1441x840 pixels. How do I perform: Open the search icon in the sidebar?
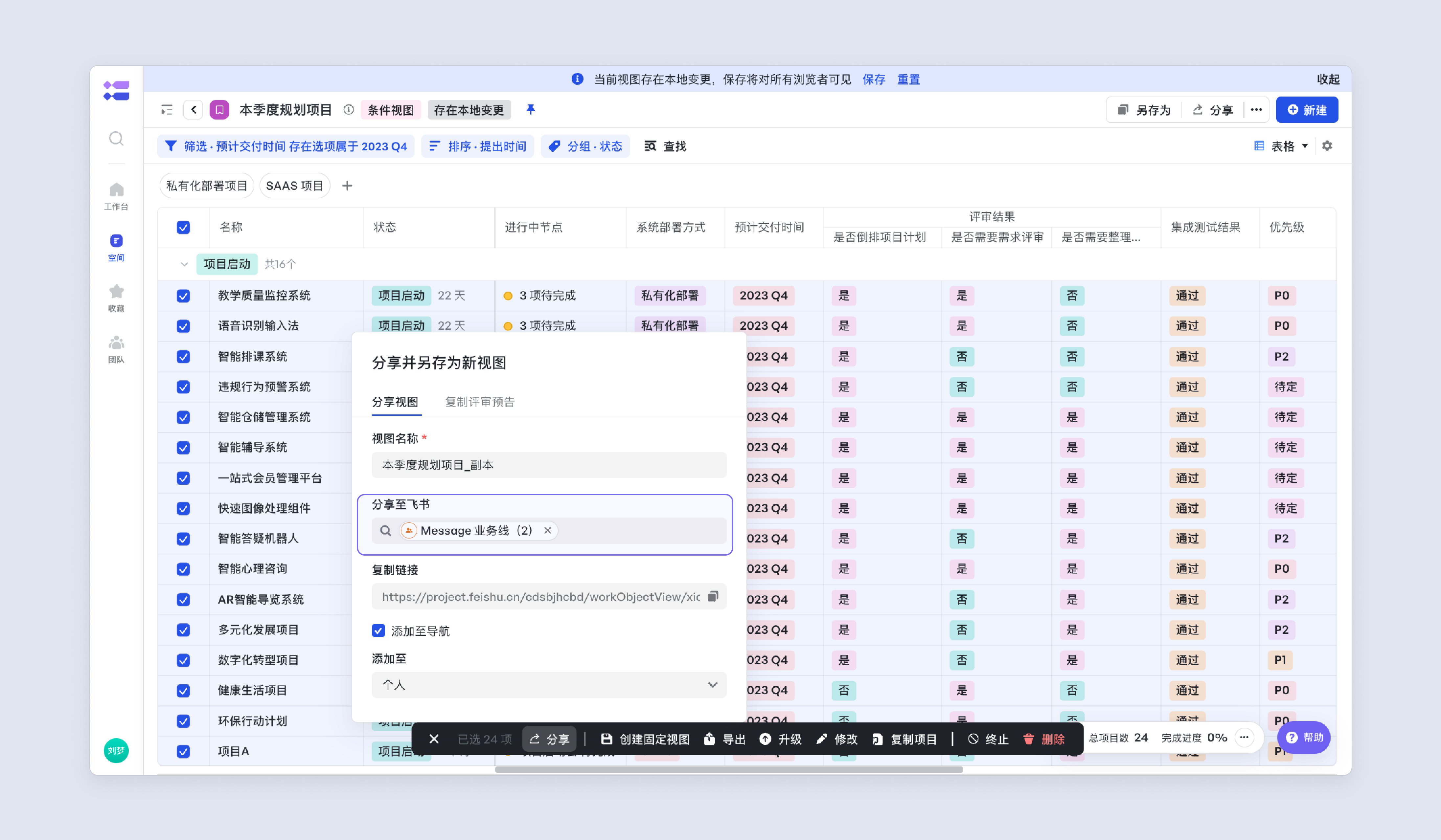click(x=116, y=138)
